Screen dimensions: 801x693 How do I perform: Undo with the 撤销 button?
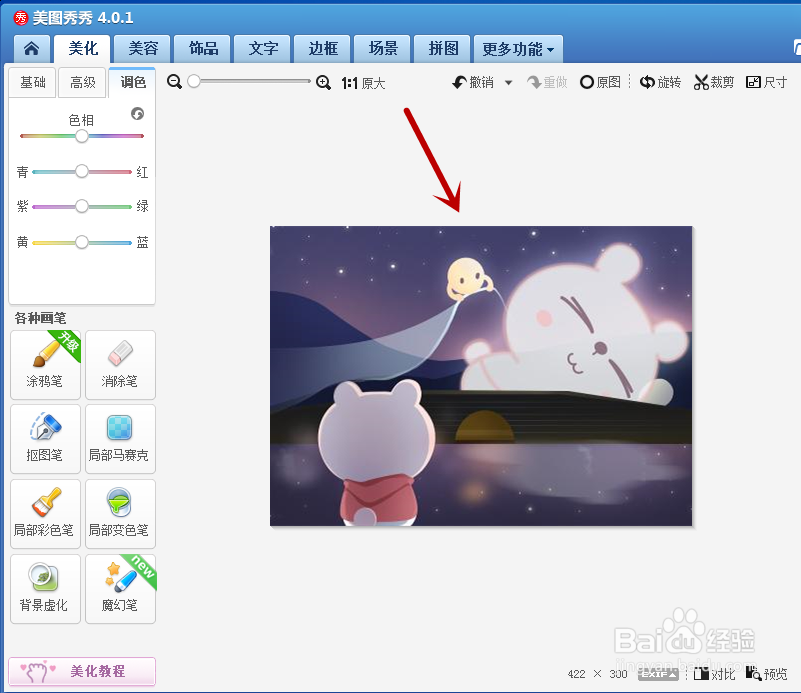(x=473, y=82)
